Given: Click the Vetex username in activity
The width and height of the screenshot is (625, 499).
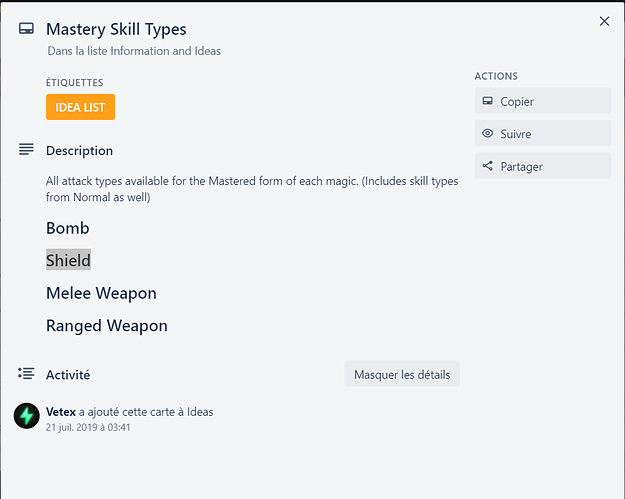Looking at the screenshot, I should pyautogui.click(x=61, y=411).
